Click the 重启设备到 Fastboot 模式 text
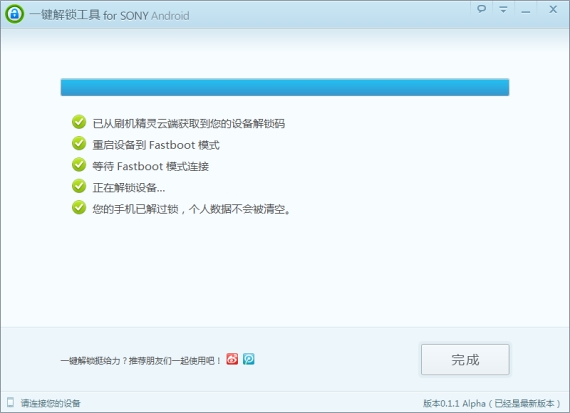 (x=156, y=145)
